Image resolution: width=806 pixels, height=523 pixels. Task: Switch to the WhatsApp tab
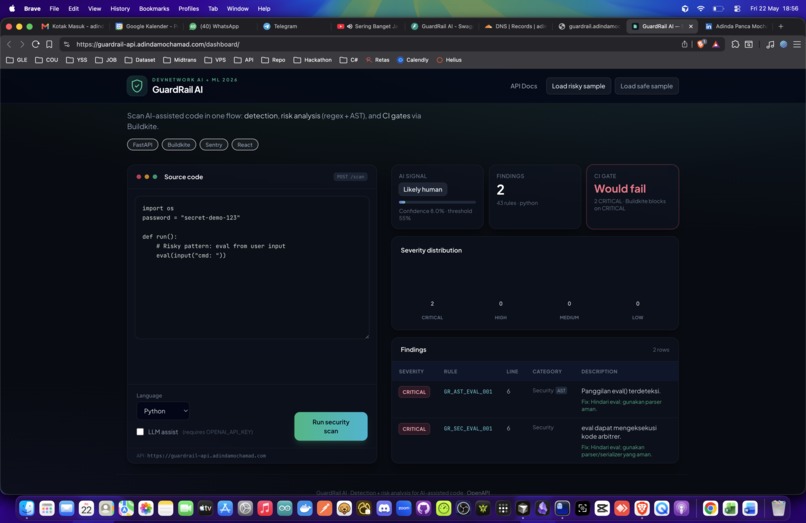(x=221, y=26)
